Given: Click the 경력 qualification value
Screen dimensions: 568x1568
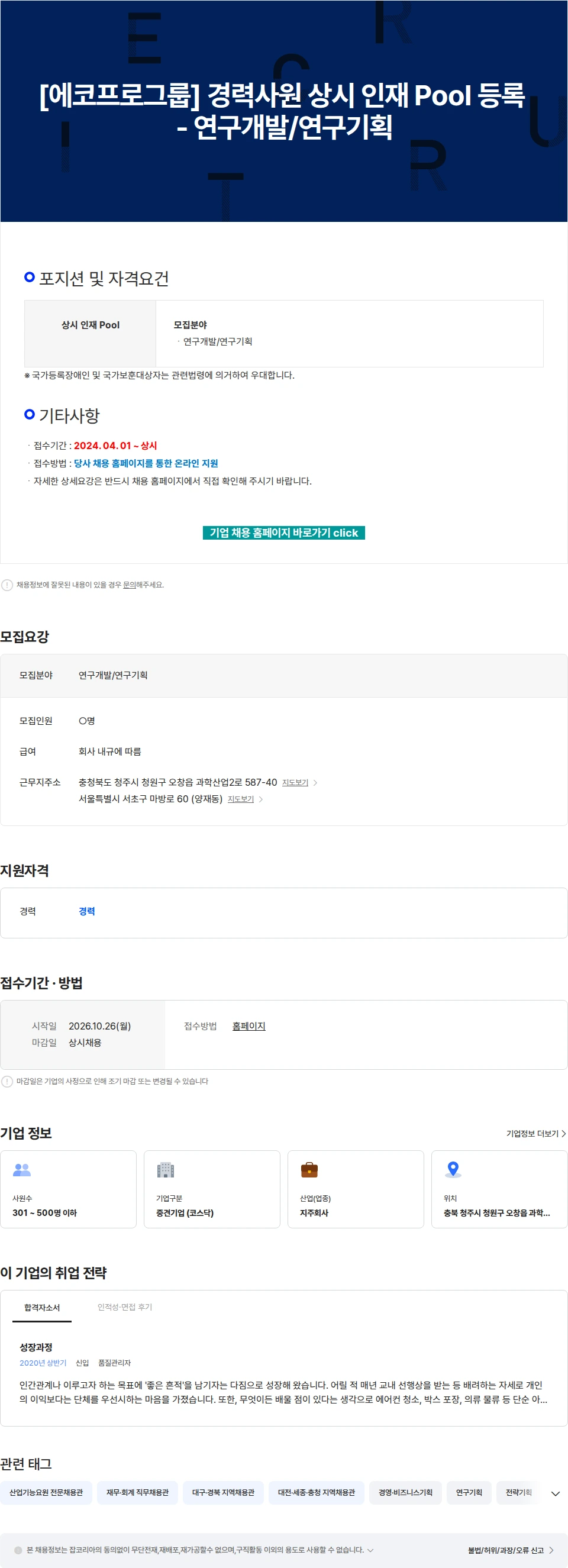Looking at the screenshot, I should point(87,911).
